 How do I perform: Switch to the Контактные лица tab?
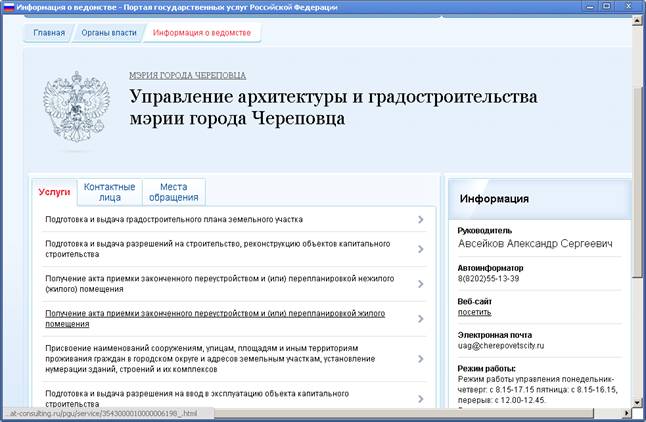click(109, 192)
